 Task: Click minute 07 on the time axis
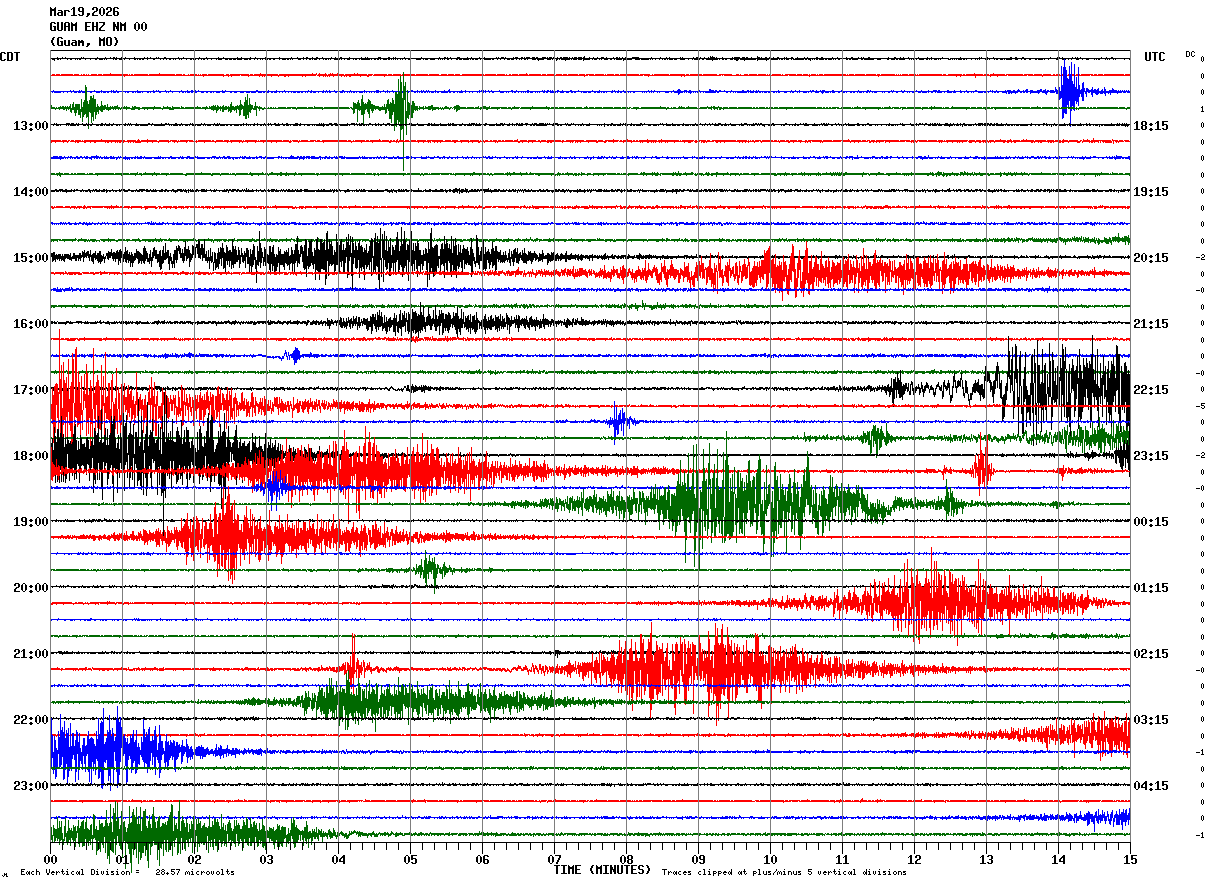(x=555, y=860)
